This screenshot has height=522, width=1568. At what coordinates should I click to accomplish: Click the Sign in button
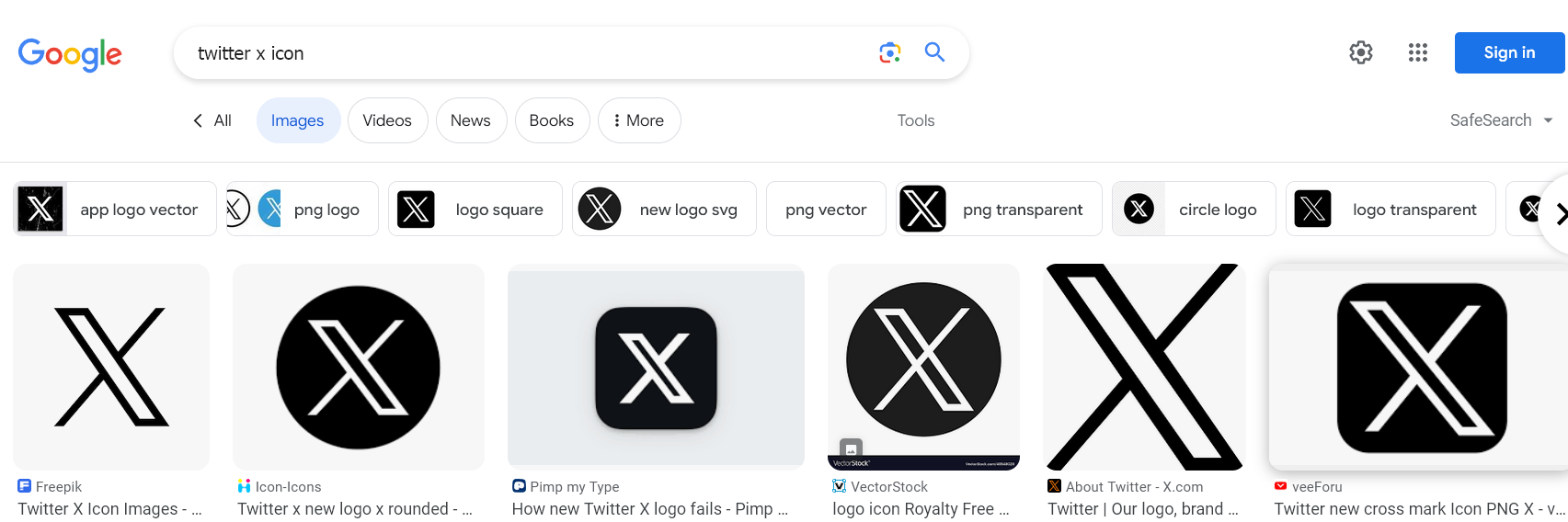(1508, 52)
